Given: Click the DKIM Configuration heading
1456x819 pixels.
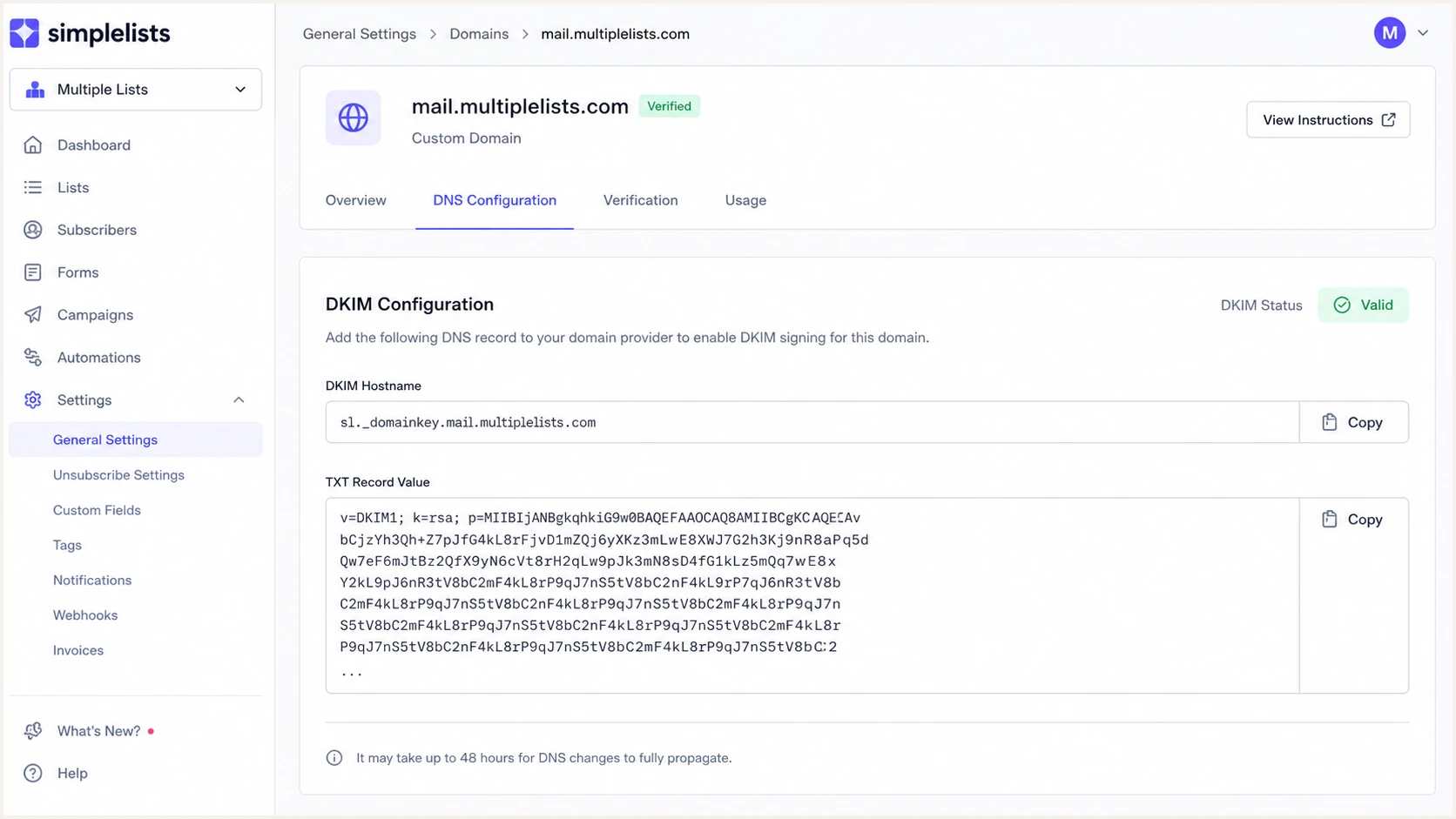Looking at the screenshot, I should 409,304.
